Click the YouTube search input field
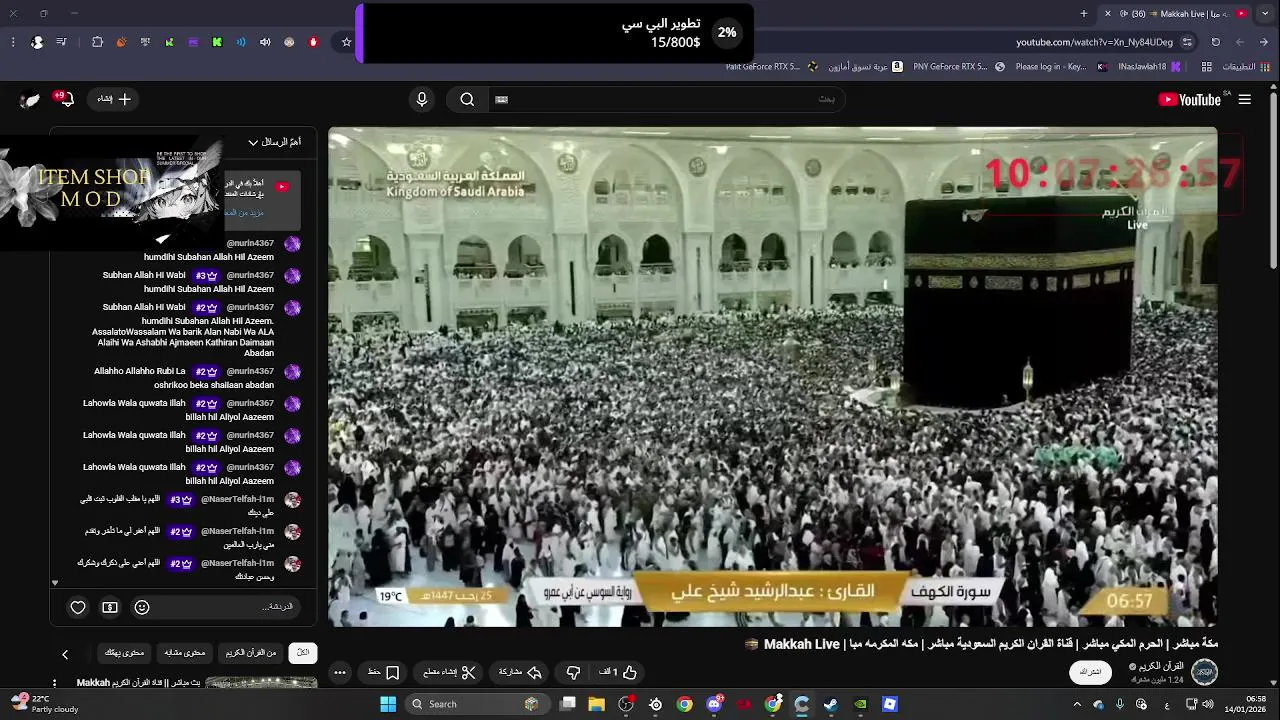The image size is (1280, 720). pos(668,99)
